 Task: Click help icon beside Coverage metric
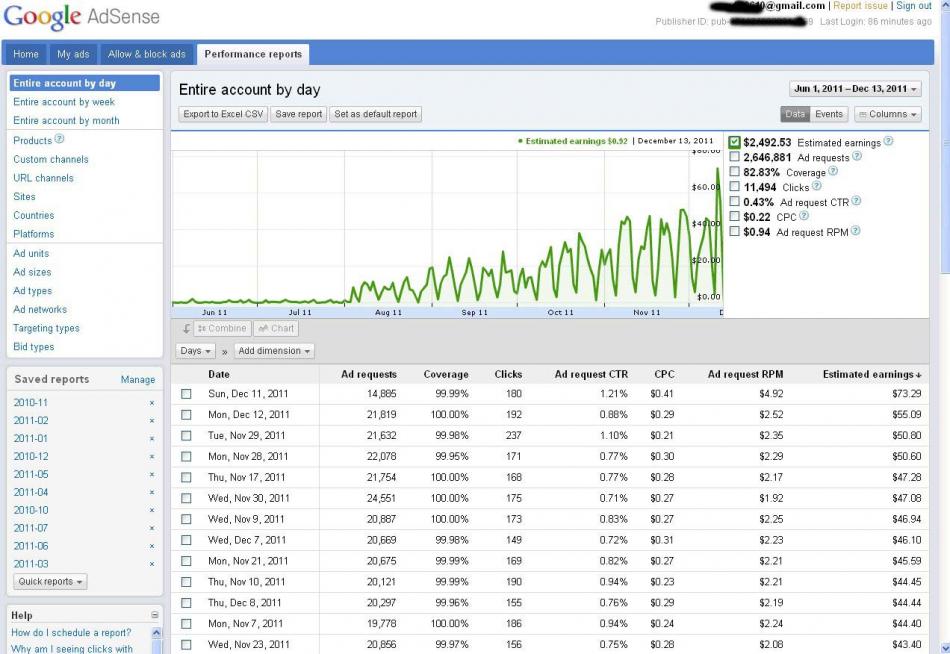pos(833,172)
